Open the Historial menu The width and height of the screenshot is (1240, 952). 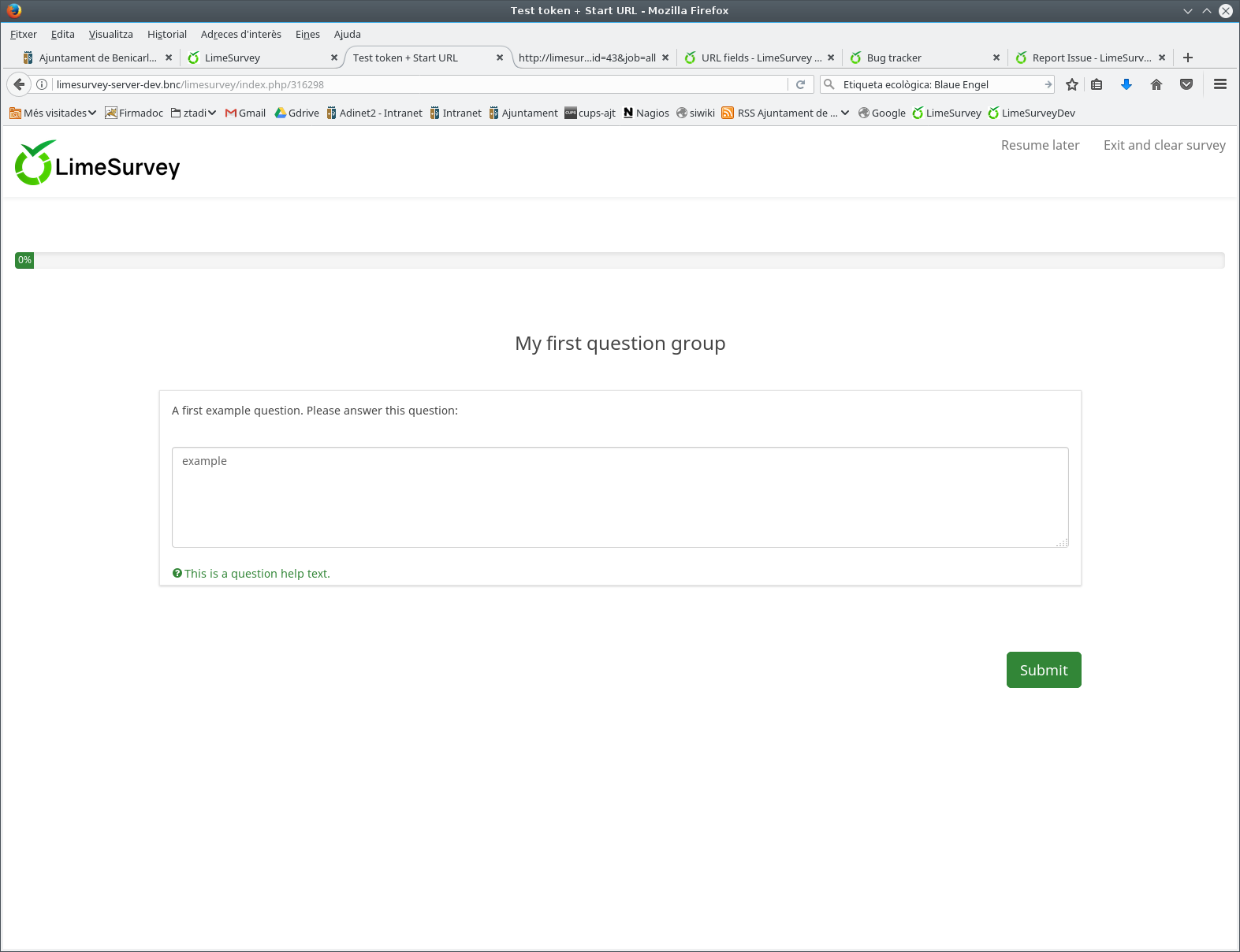167,34
